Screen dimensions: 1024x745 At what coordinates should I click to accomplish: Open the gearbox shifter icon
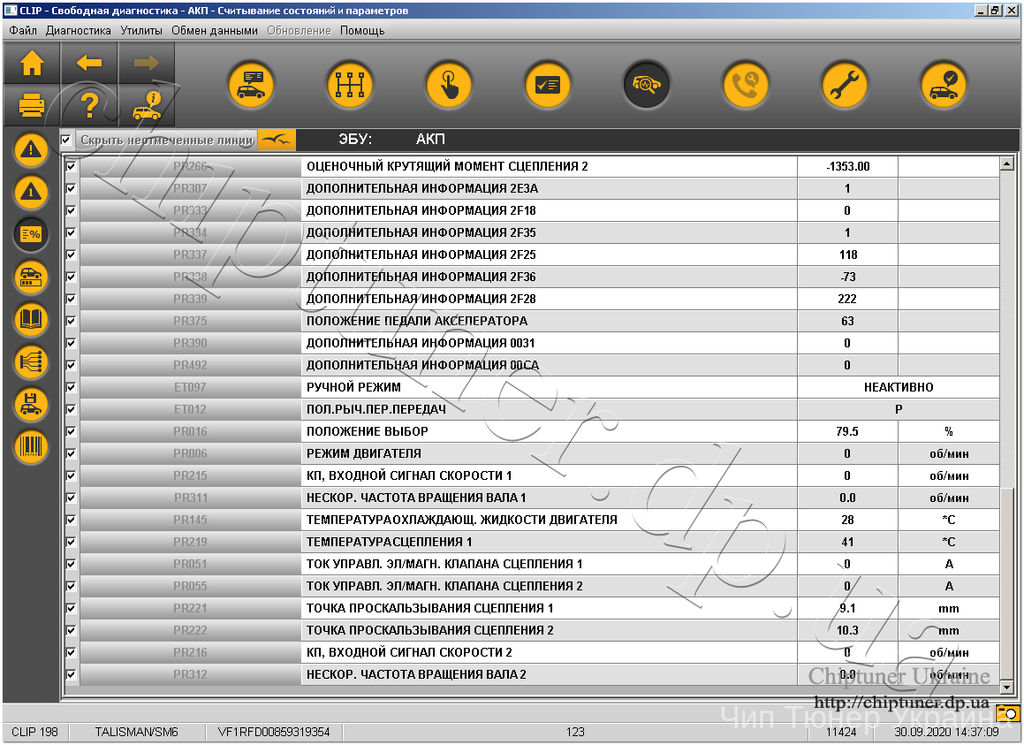point(349,85)
